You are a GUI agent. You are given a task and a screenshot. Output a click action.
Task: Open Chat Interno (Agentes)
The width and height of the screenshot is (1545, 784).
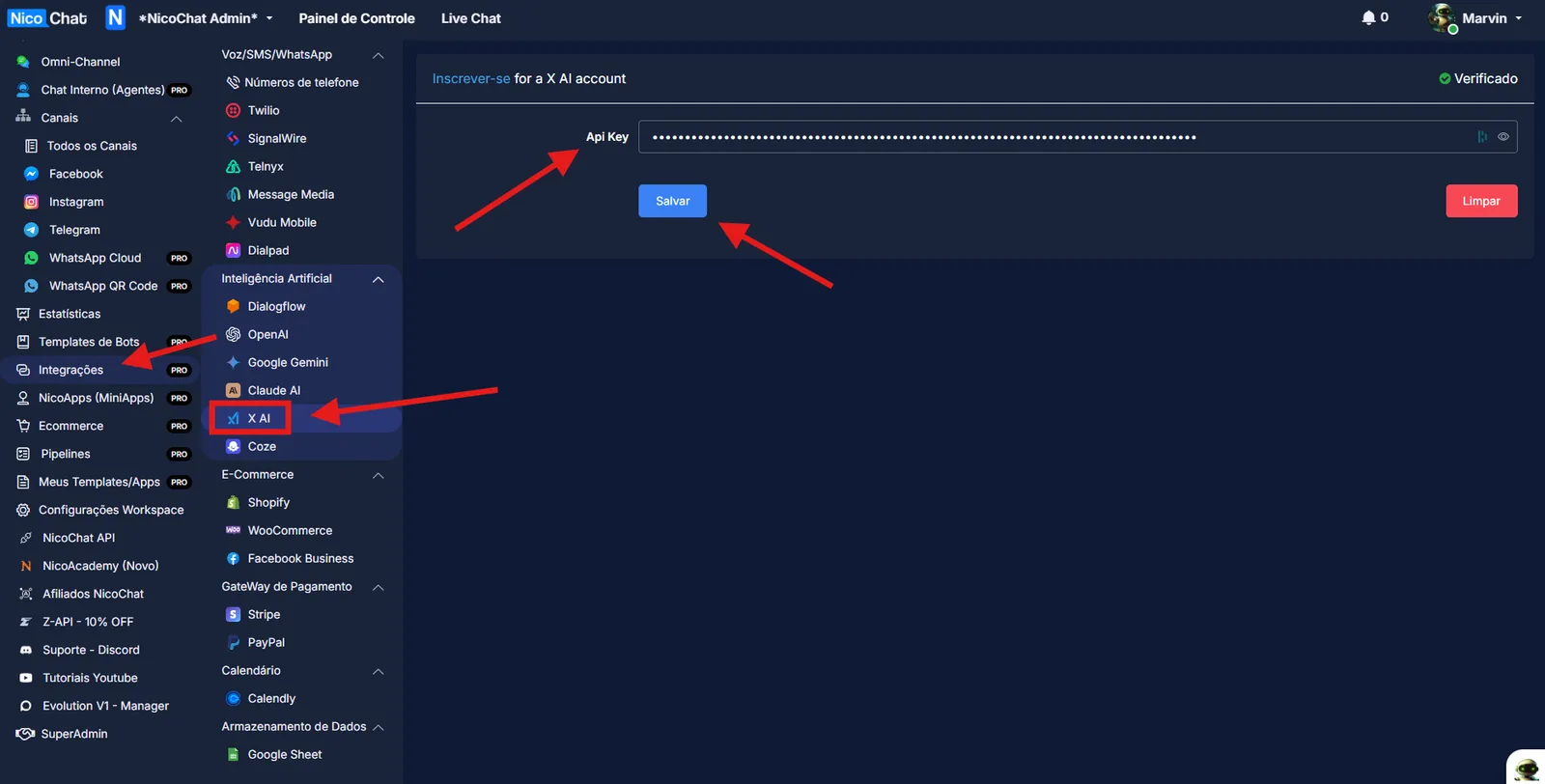point(100,90)
